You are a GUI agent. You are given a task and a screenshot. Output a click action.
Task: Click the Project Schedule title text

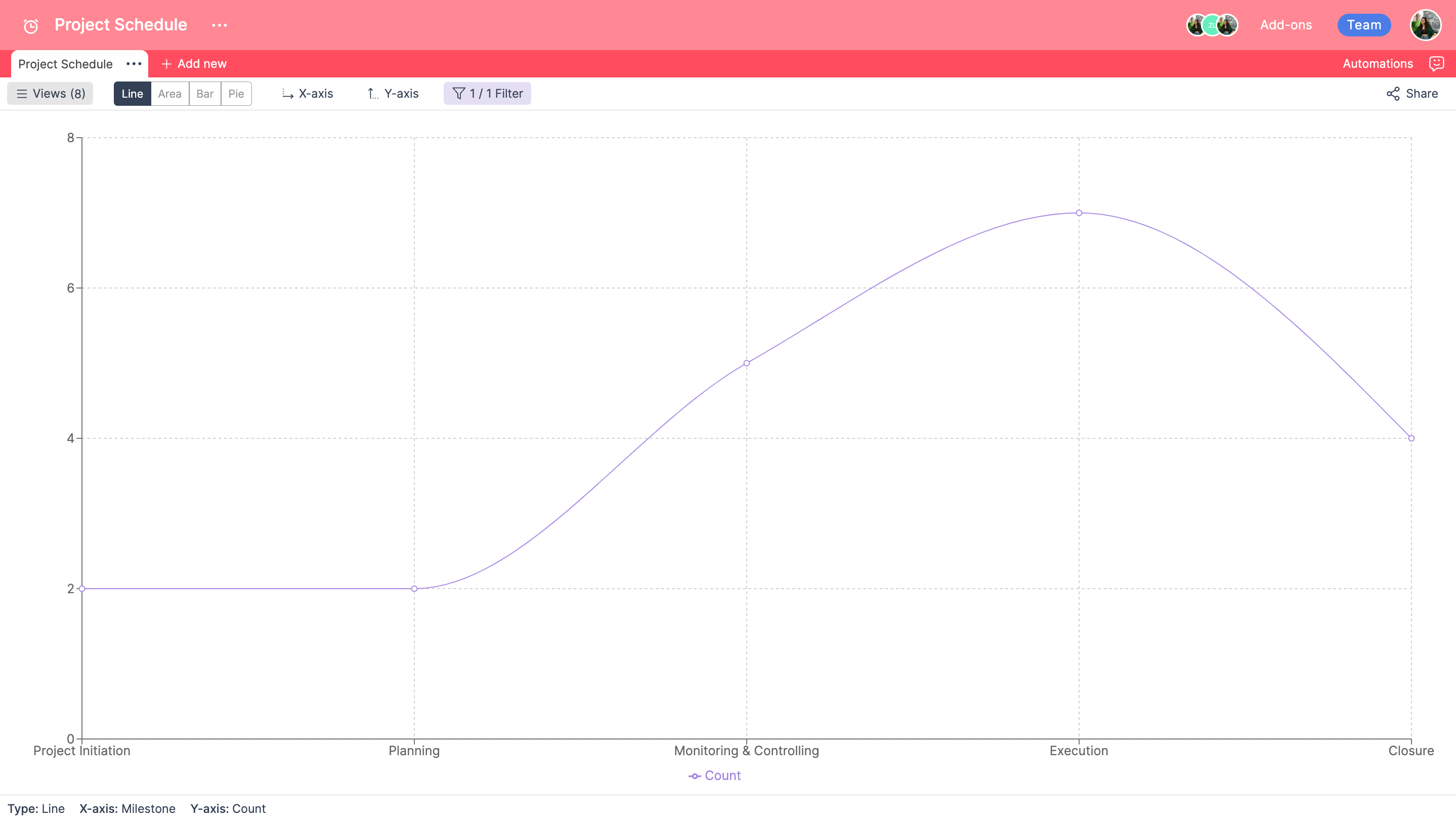click(120, 25)
